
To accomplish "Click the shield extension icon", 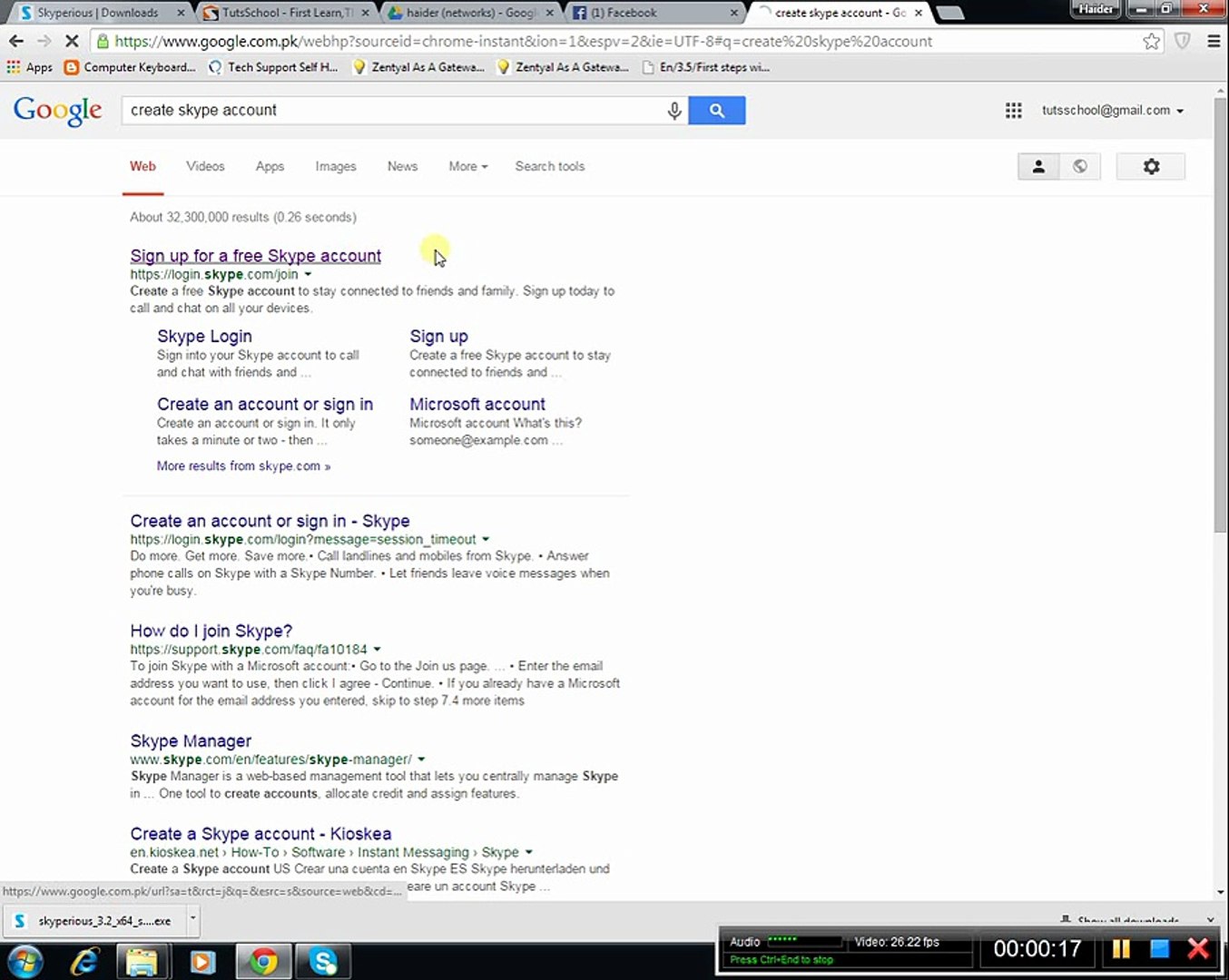I will click(x=1182, y=41).
